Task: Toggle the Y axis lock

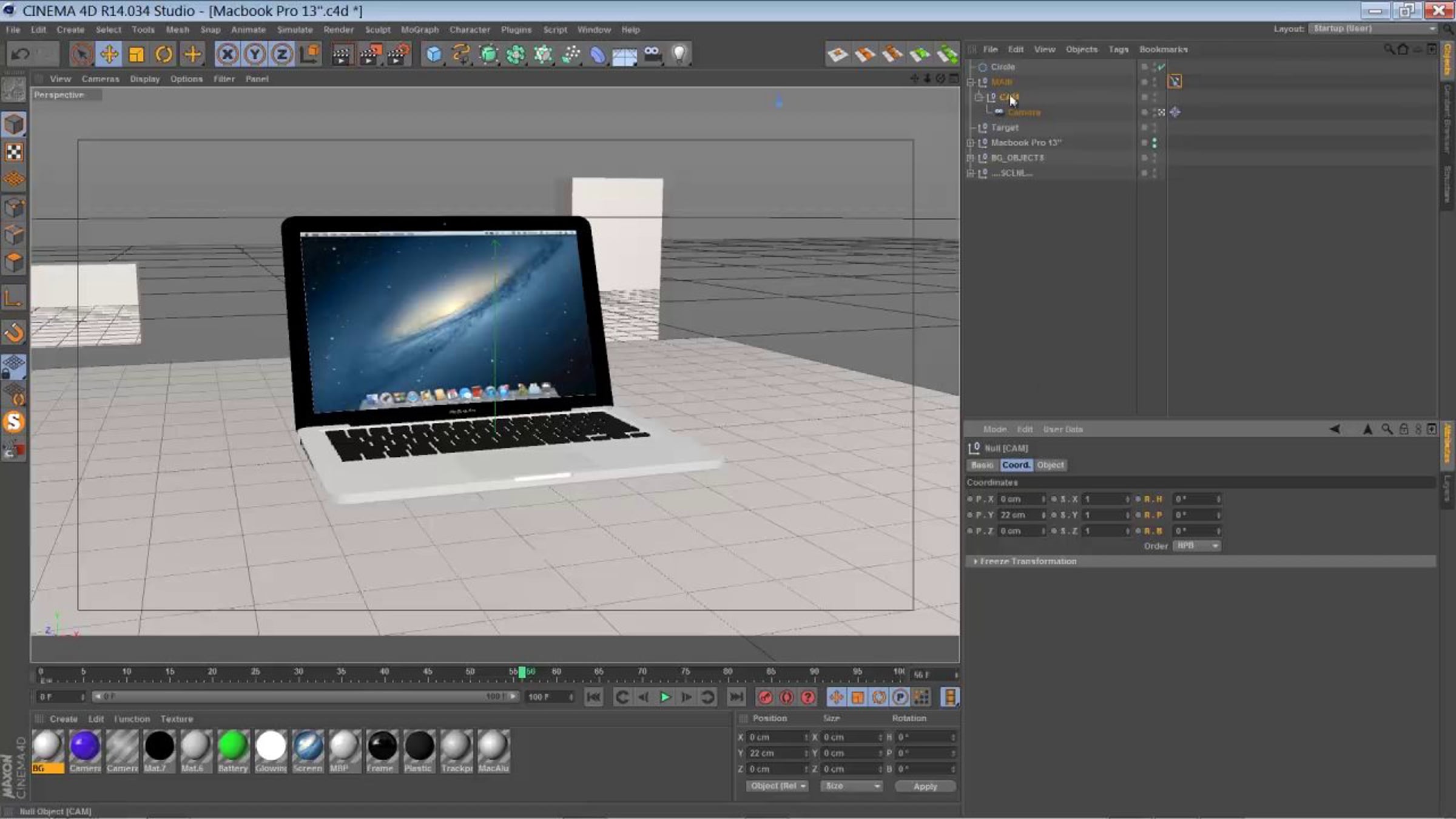Action: [x=255, y=55]
